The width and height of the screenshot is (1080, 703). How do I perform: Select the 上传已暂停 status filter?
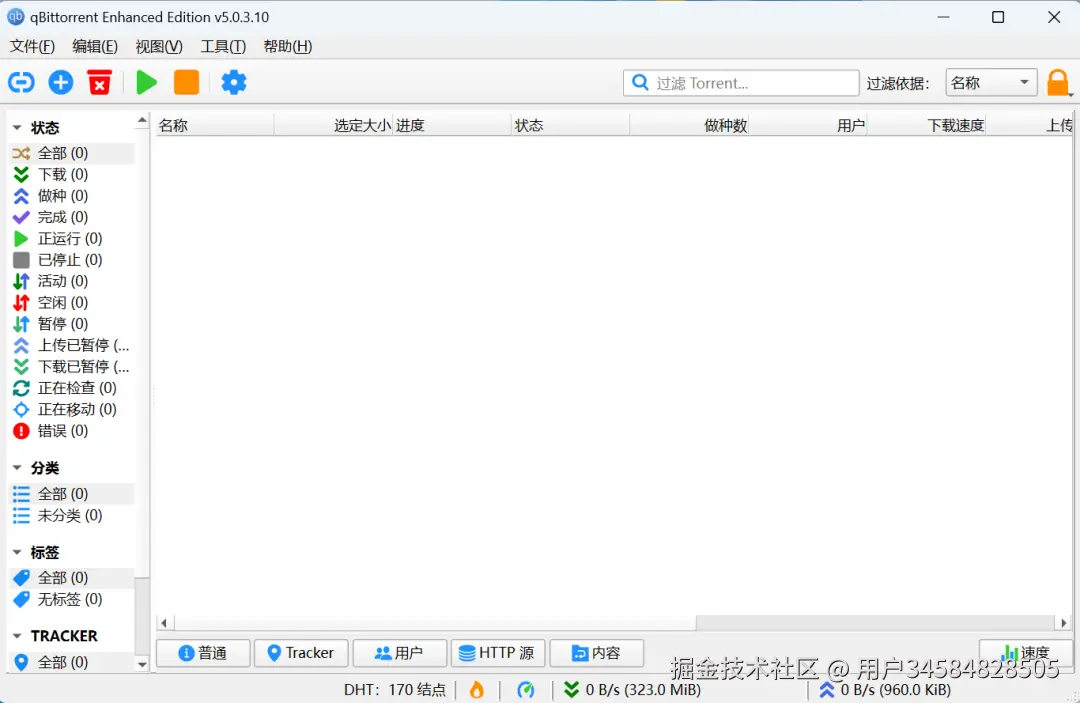(72, 345)
